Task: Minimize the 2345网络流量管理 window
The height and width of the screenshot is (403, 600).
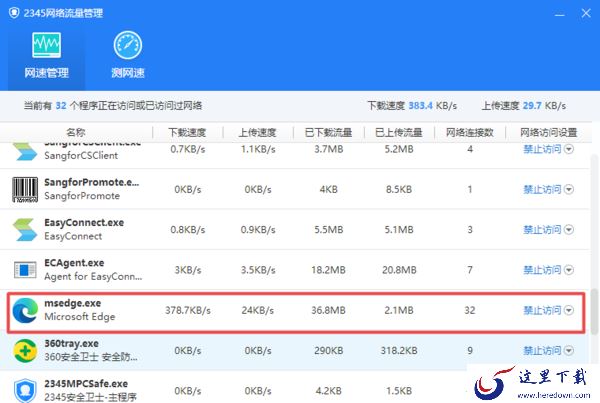Action: pos(560,14)
